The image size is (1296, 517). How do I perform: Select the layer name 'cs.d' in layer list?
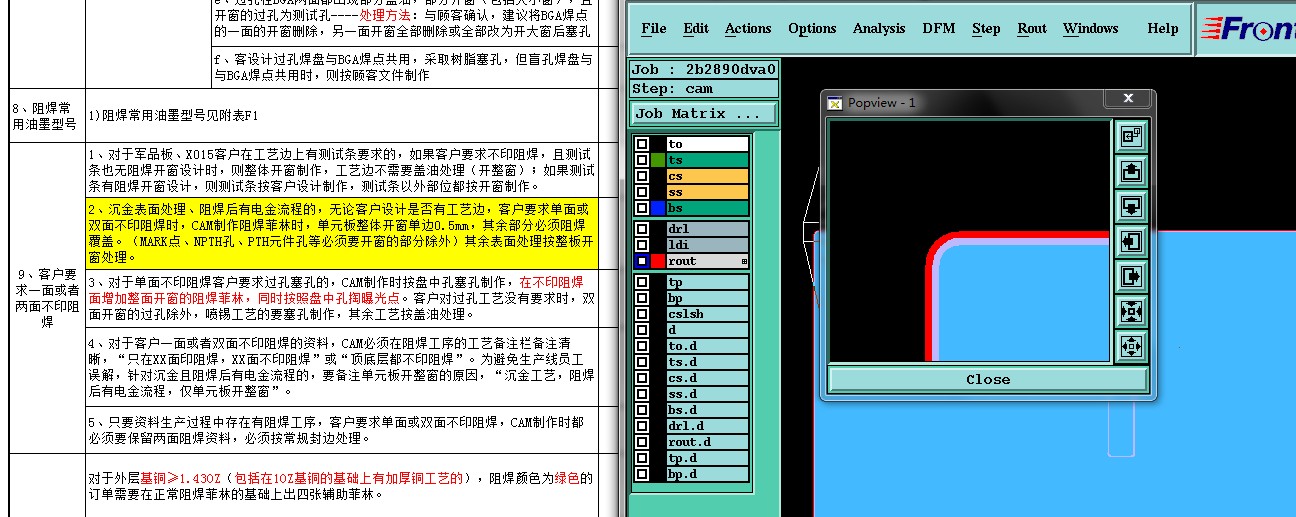pyautogui.click(x=707, y=378)
